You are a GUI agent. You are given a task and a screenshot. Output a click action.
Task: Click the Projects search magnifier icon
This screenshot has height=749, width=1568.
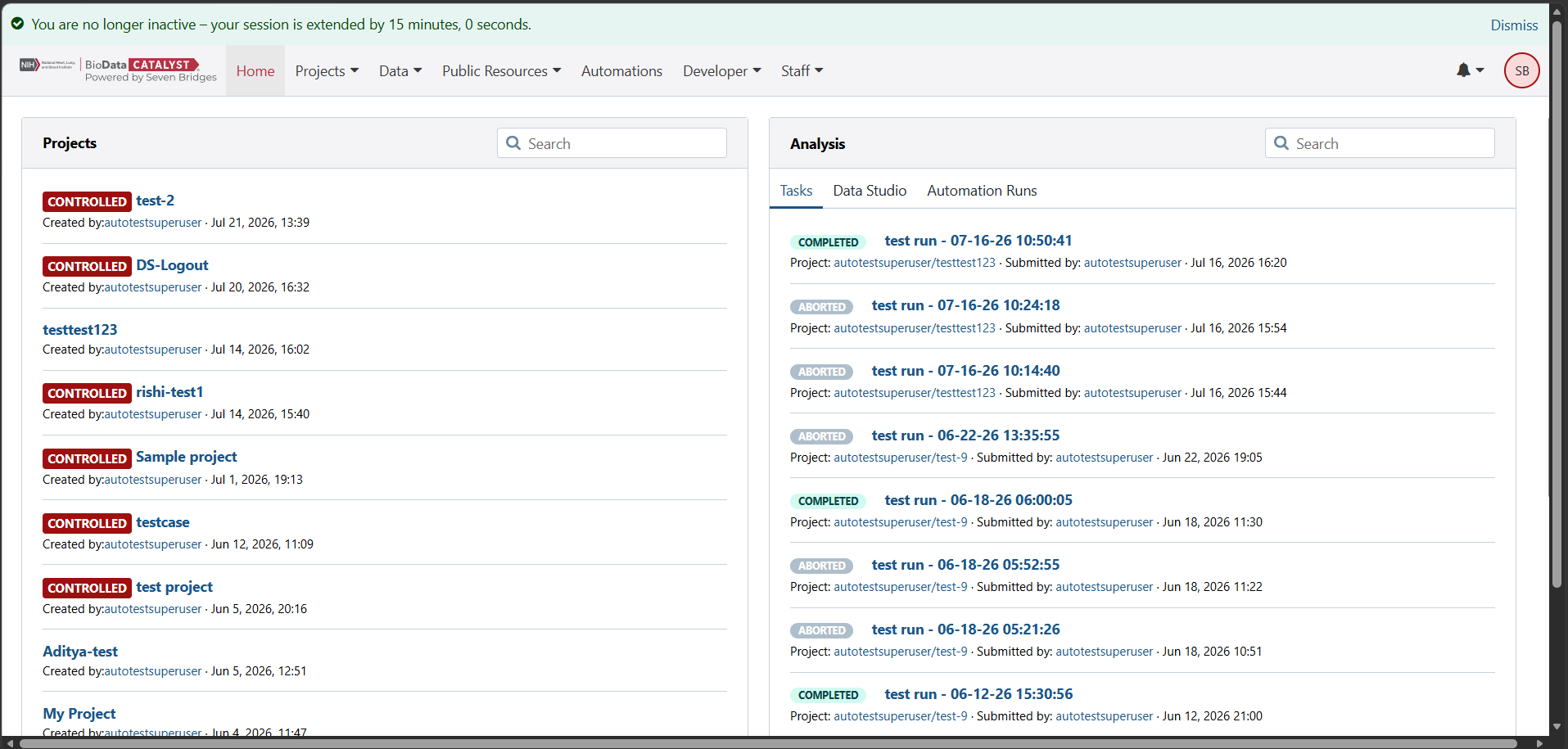513,143
